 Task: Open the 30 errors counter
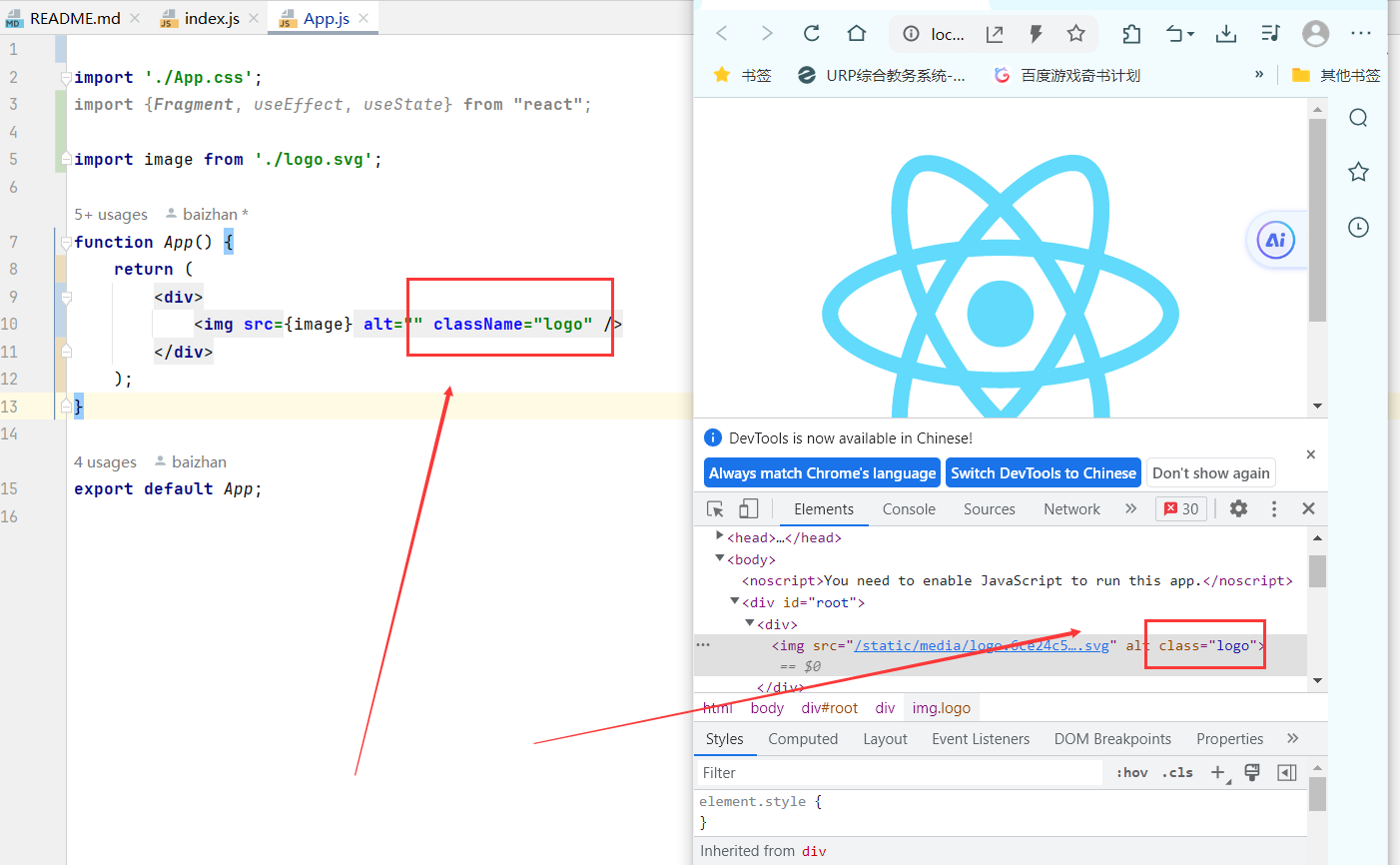(x=1181, y=508)
